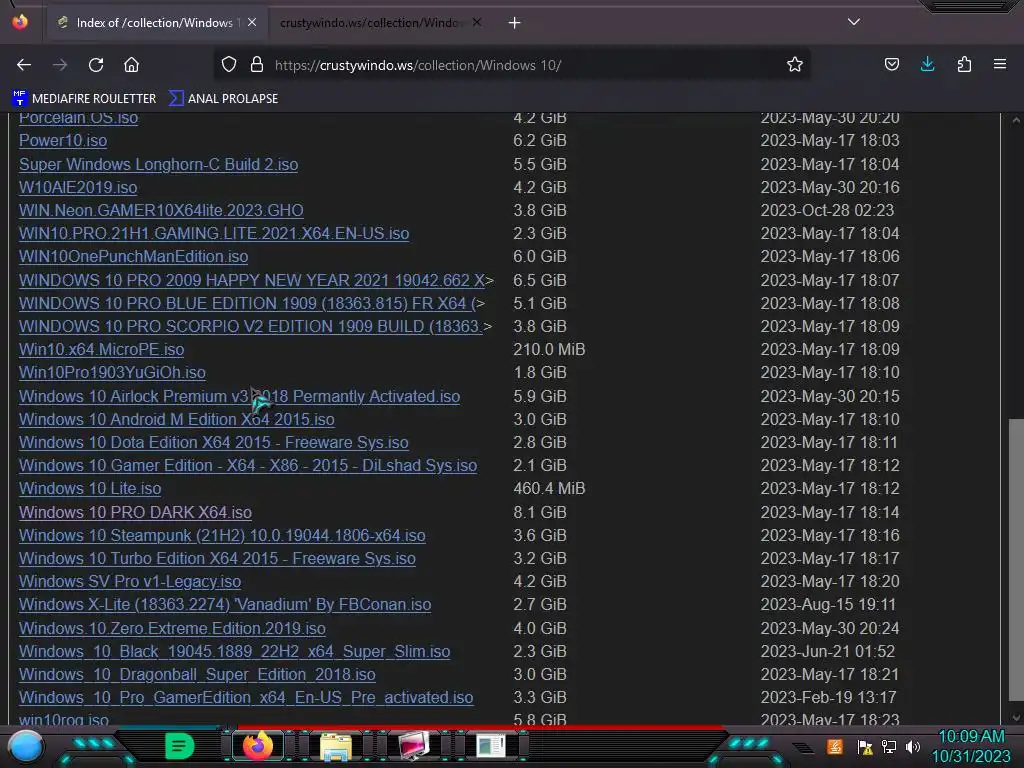
Task: Reload the current page
Action: pos(96,65)
